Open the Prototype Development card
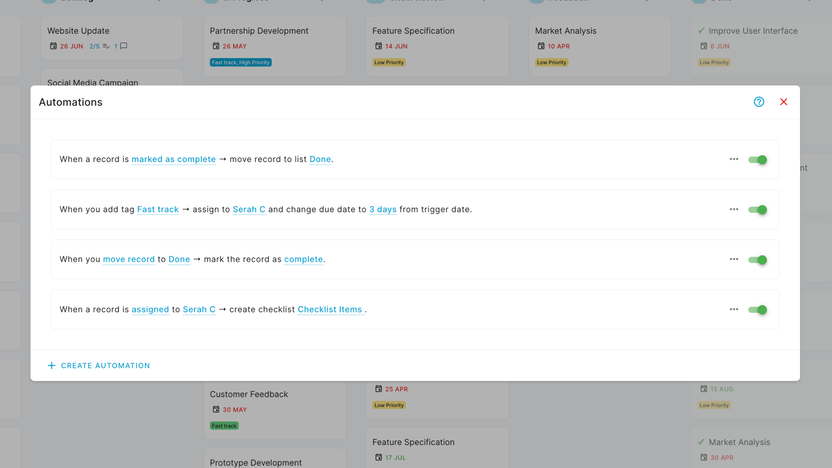 (275, 460)
